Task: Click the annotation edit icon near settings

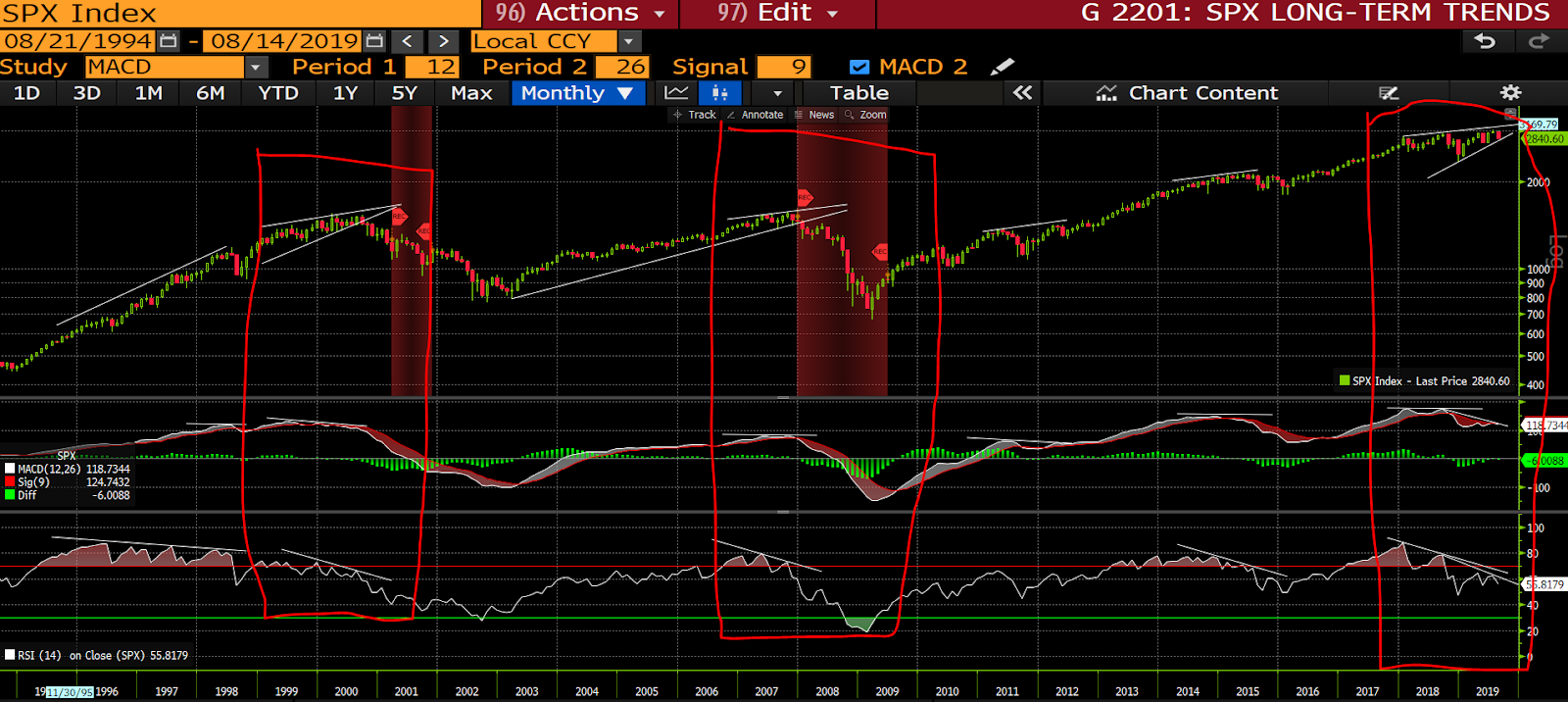Action: 1389,93
